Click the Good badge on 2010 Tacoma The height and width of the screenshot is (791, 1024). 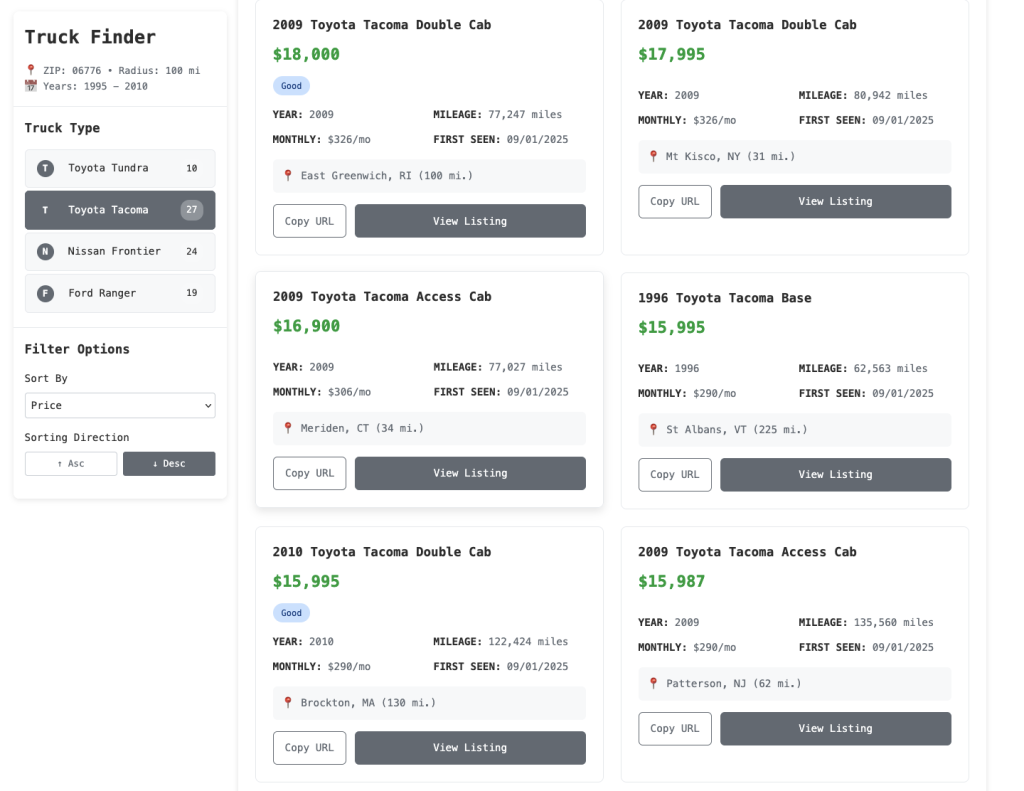pos(291,613)
